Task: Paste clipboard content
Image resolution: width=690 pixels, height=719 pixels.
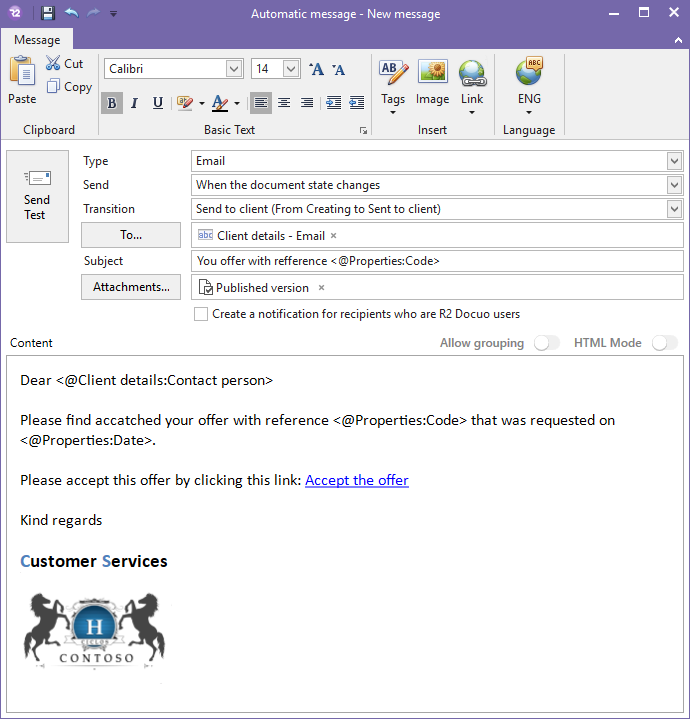Action: click(22, 79)
